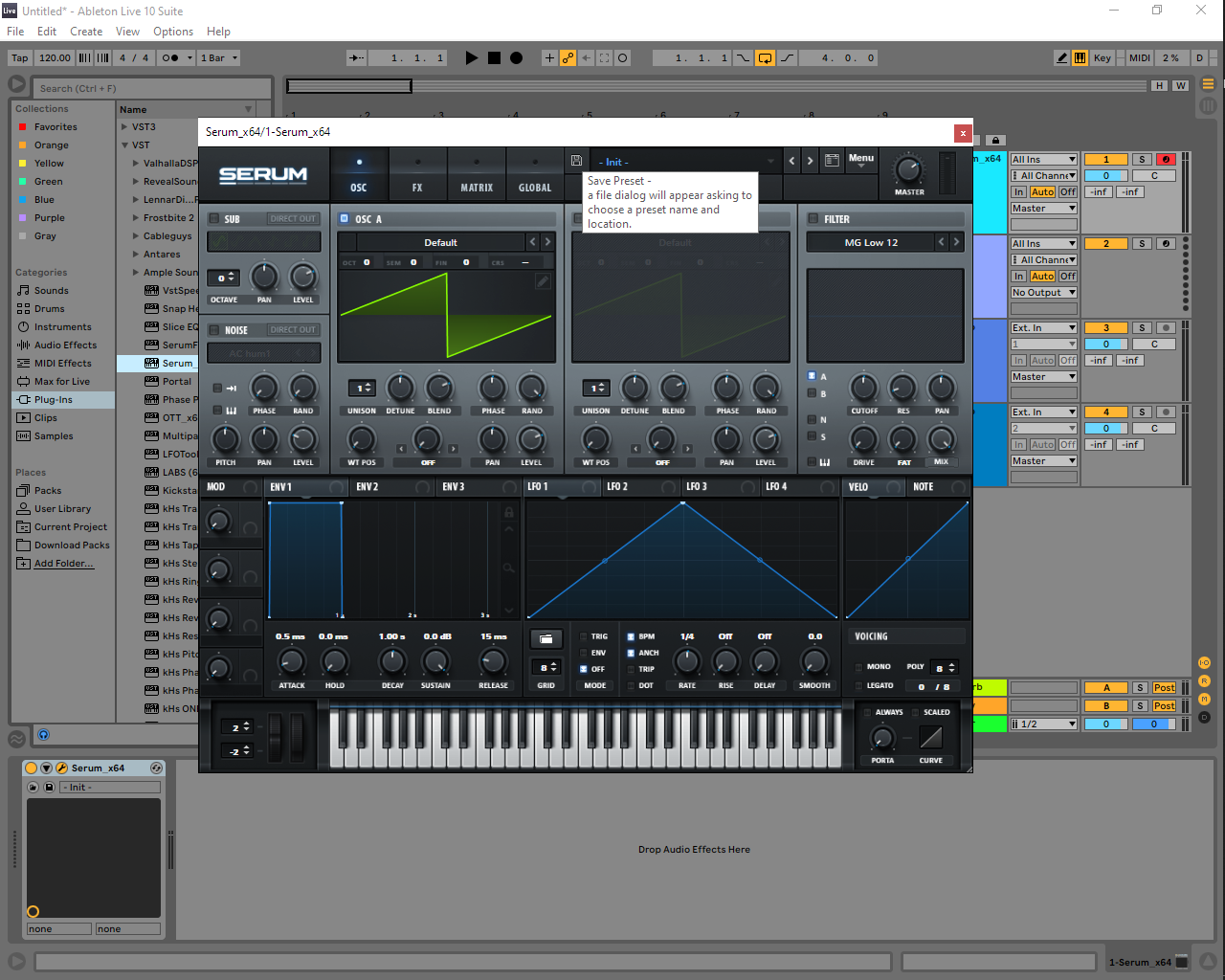Select the Samples category in browser
This screenshot has height=980, width=1225.
click(54, 435)
